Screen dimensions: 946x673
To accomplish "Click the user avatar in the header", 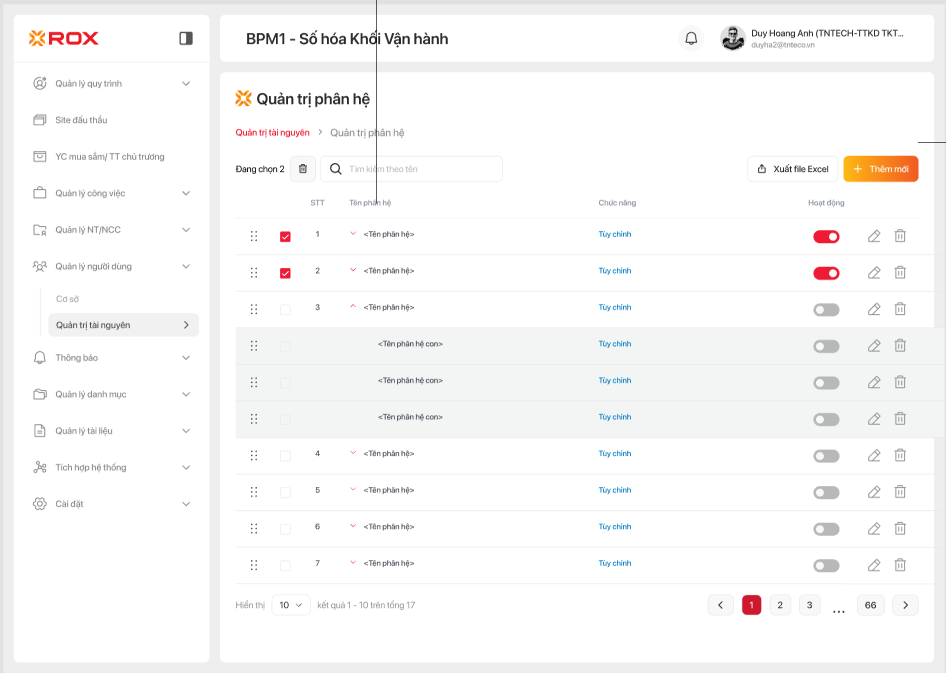I will [732, 38].
